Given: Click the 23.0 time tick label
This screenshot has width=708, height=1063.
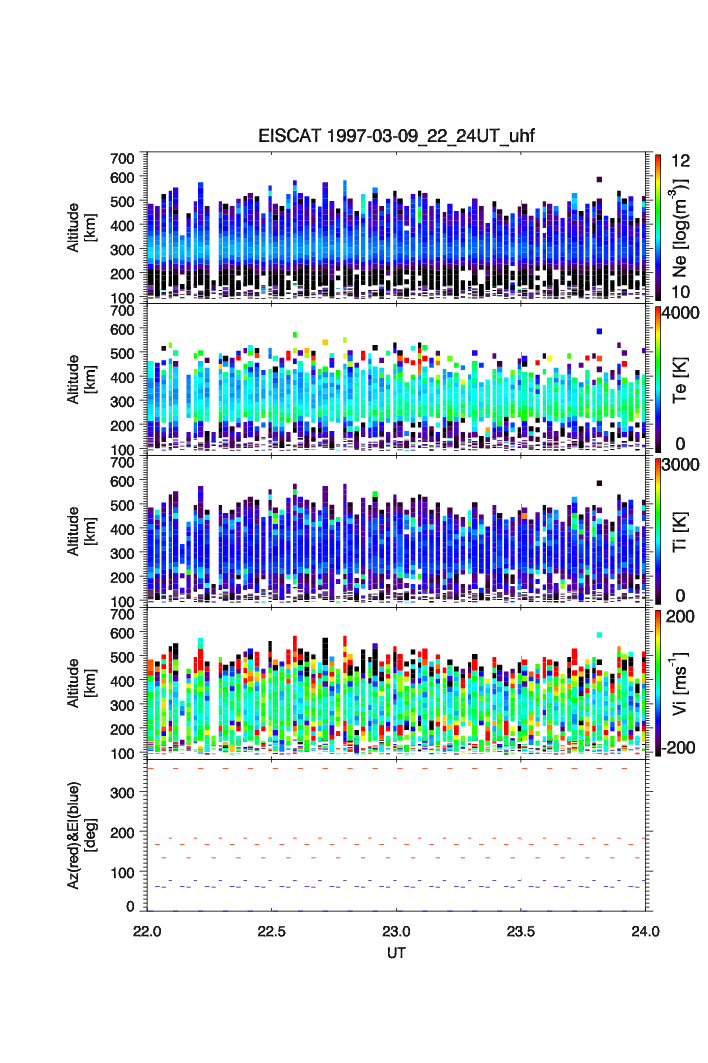Looking at the screenshot, I should tap(396, 931).
